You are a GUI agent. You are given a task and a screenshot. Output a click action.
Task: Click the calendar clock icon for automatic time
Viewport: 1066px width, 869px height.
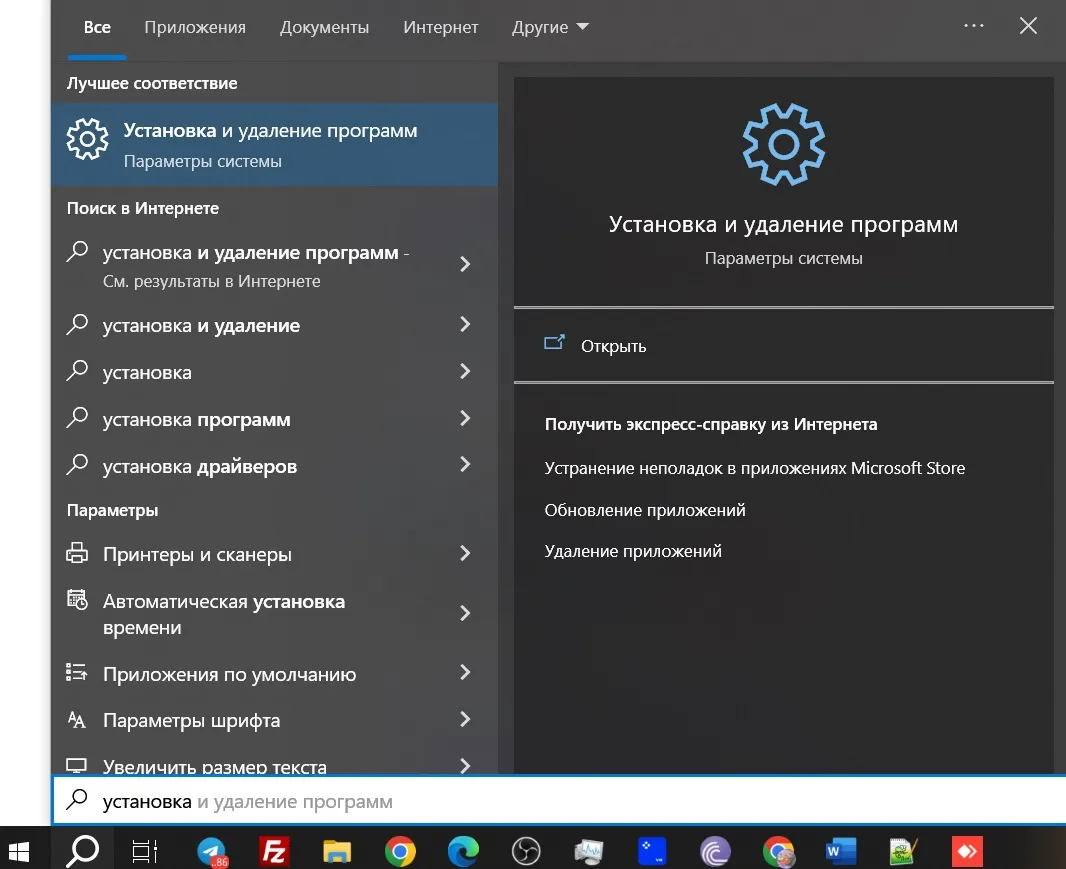[77, 600]
